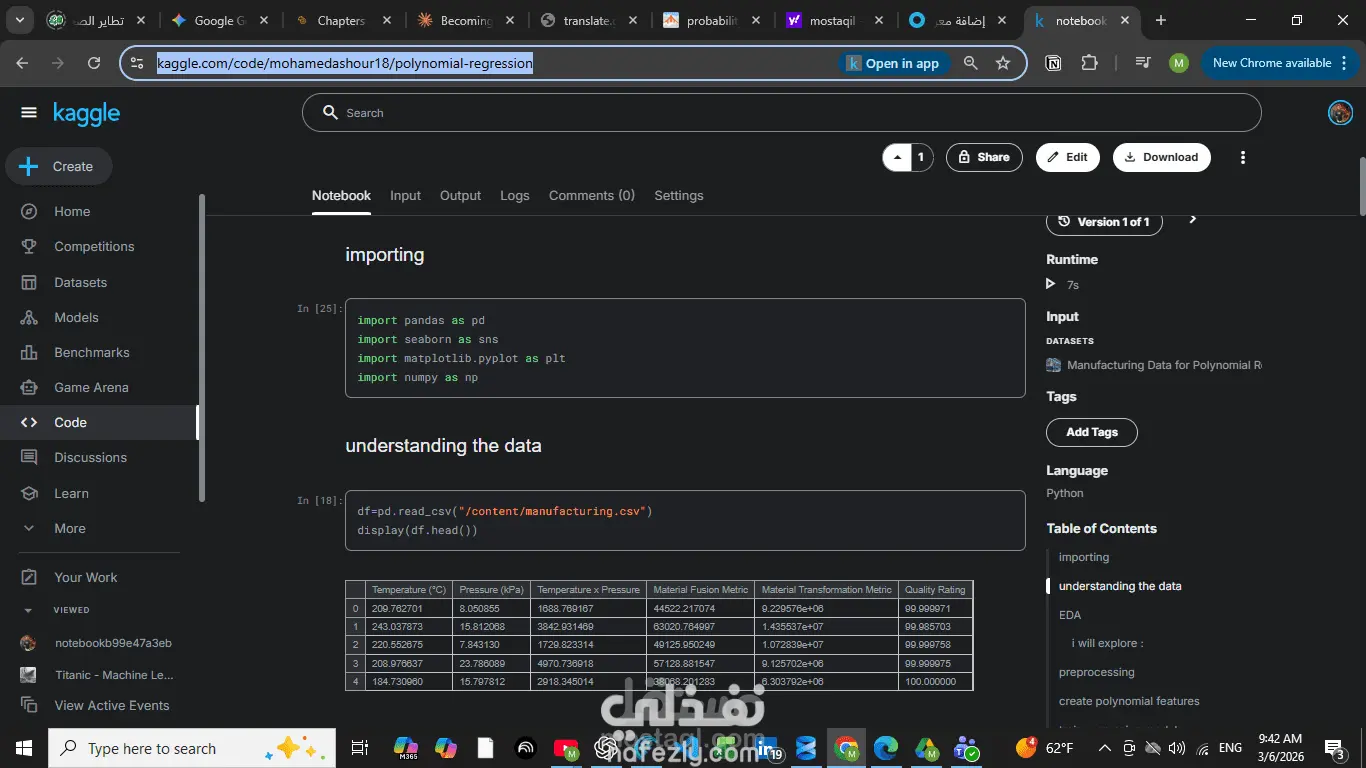The image size is (1366, 768).
Task: Switch to the Output tab
Action: click(460, 196)
